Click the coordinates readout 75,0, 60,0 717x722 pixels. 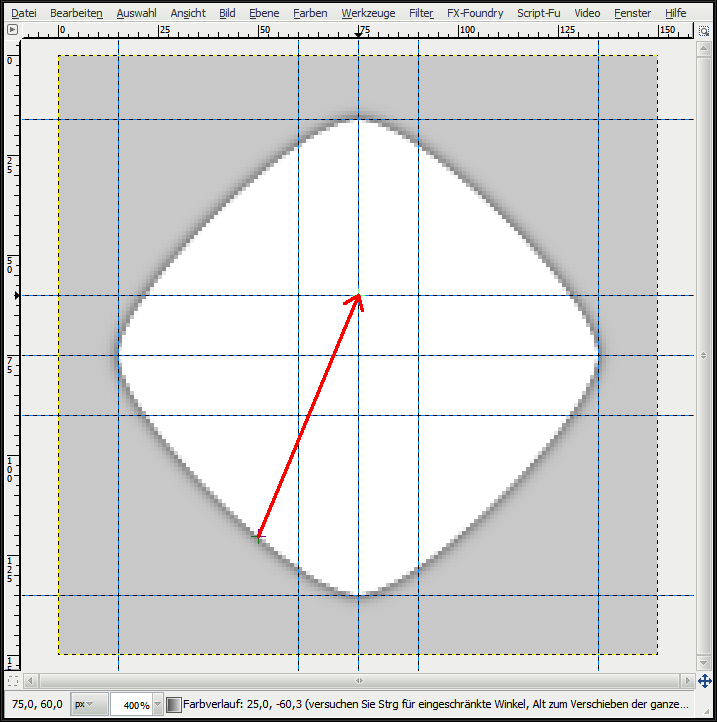pos(37,705)
